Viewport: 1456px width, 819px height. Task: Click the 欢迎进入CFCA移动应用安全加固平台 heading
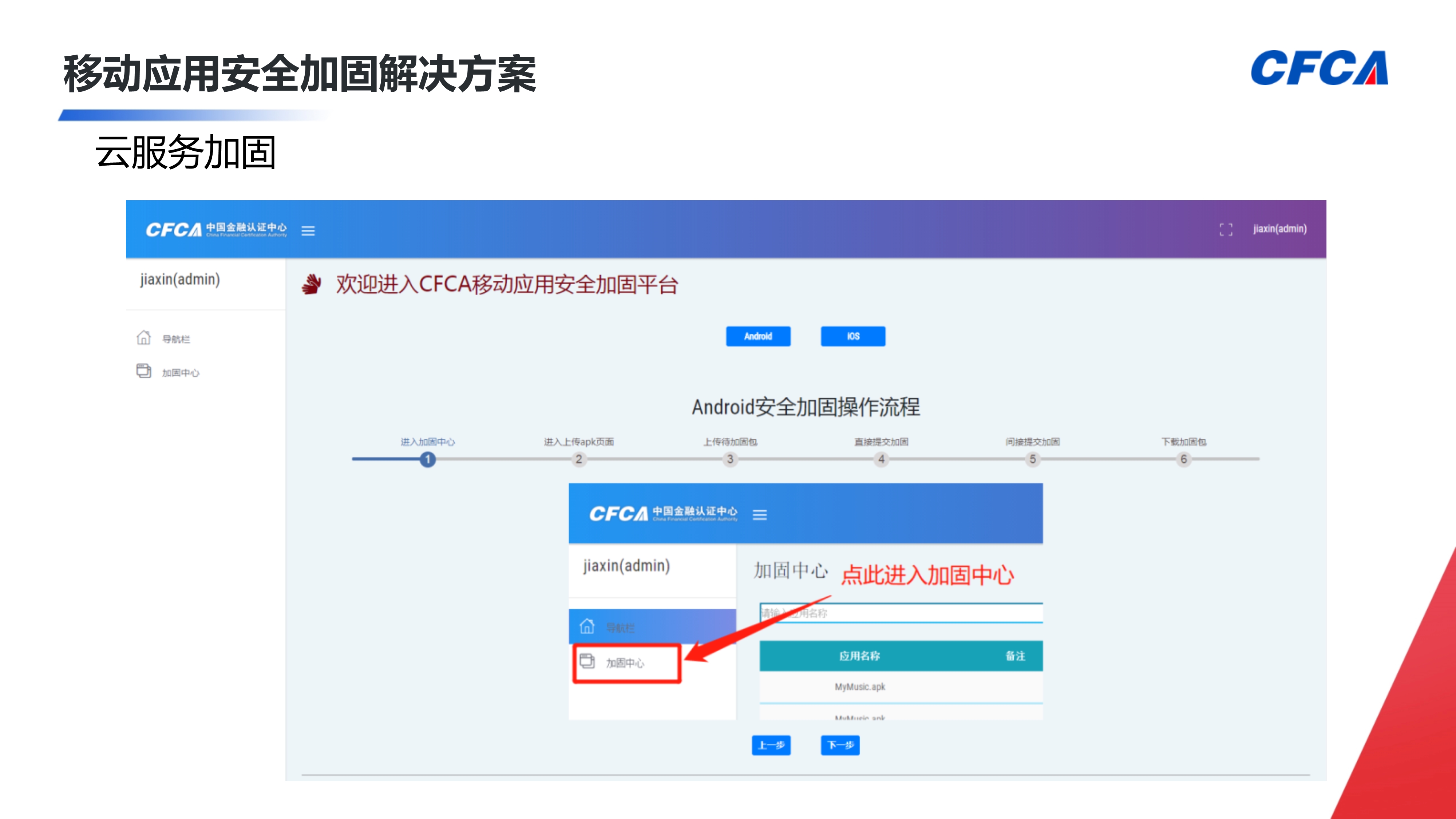[507, 284]
